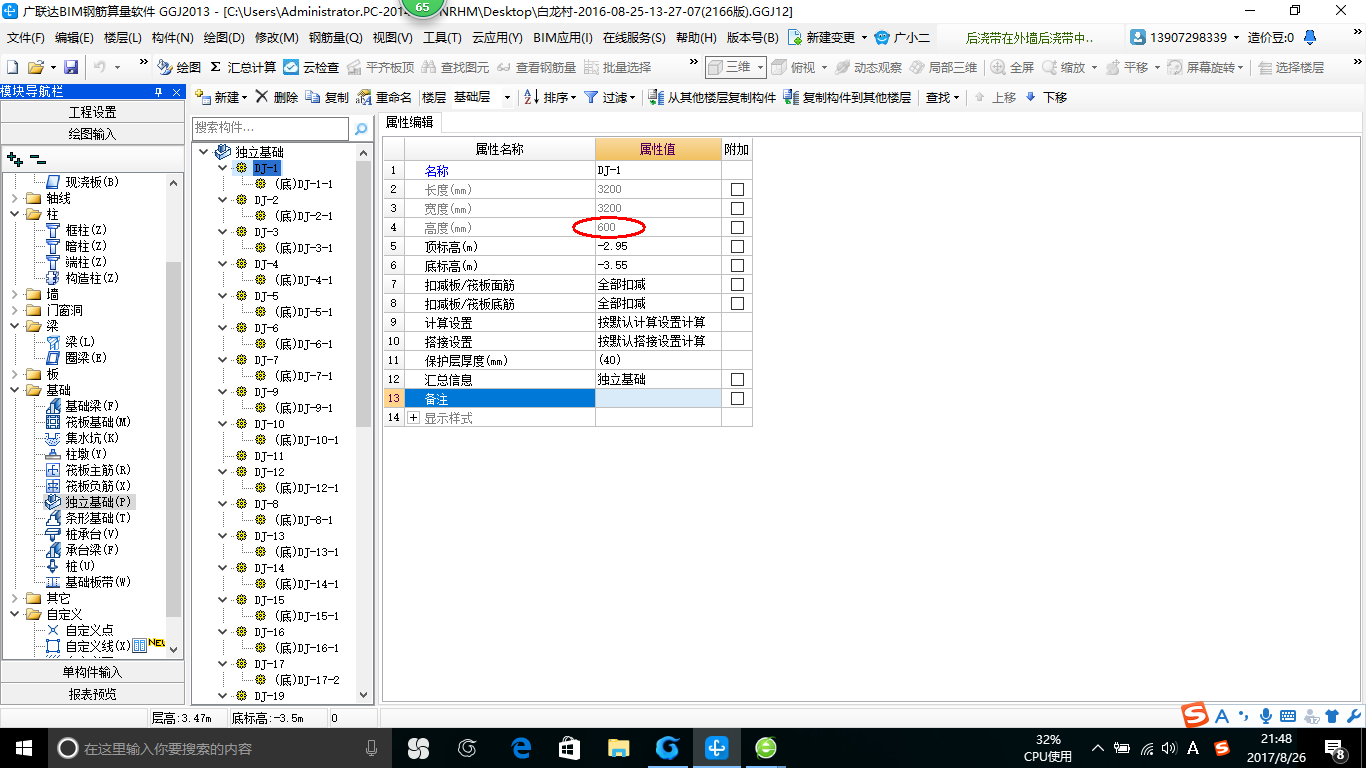
Task: Select 筏板基础(M) in navigation tree
Action: tap(88, 422)
